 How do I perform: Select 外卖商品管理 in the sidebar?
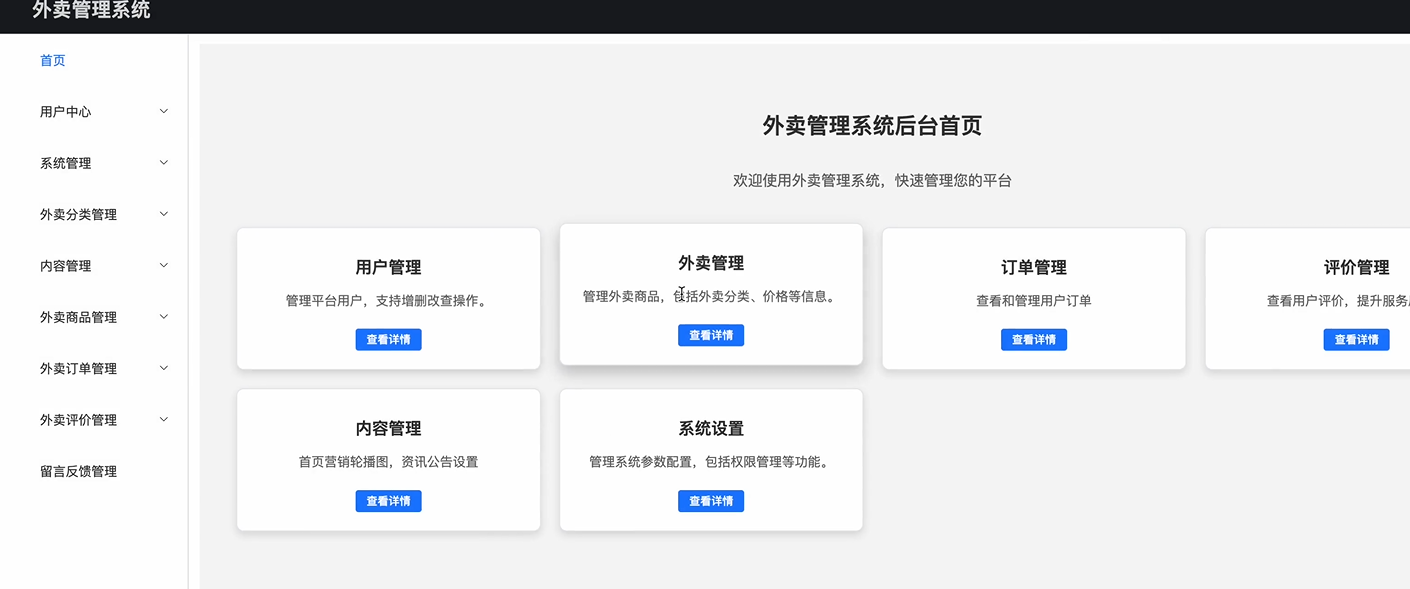pos(79,317)
